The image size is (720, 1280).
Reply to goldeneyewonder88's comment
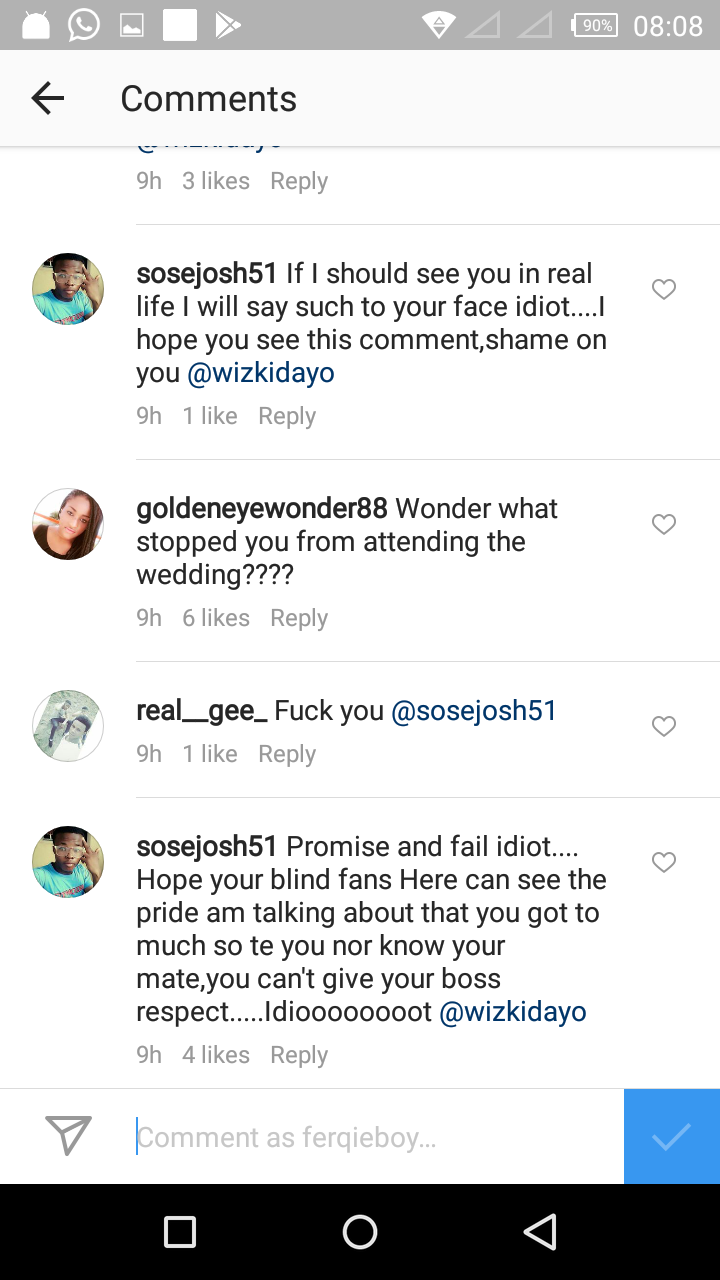coord(299,618)
